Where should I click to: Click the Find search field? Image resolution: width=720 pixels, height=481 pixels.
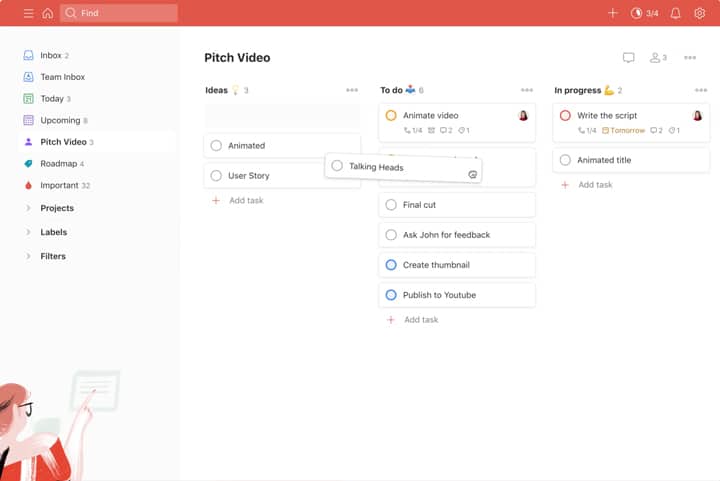119,13
